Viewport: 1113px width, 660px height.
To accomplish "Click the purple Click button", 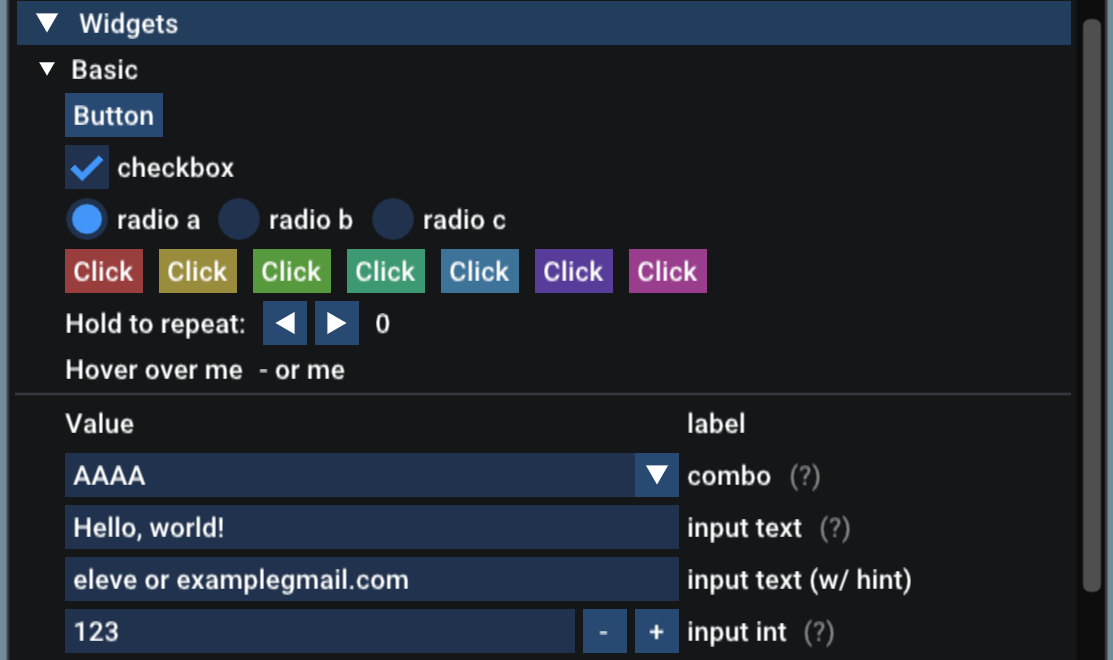I will (573, 270).
